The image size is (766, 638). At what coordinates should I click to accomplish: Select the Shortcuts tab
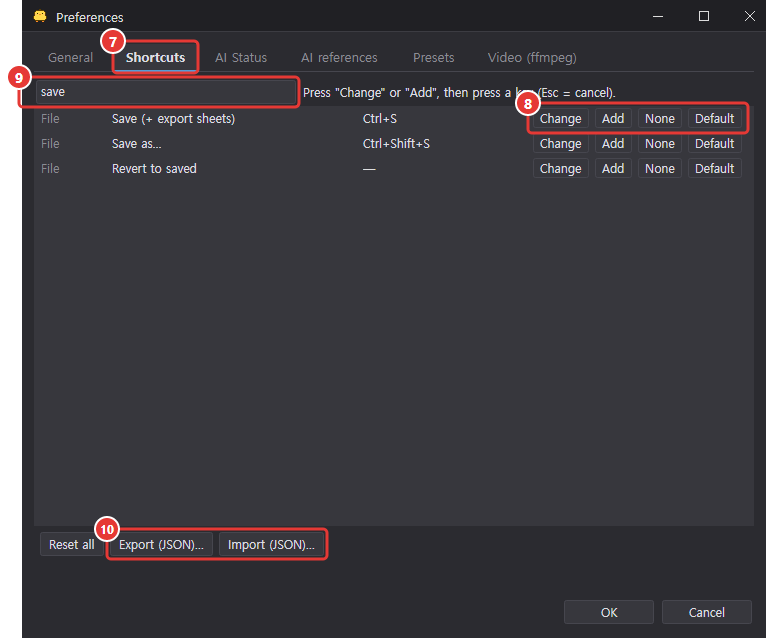[155, 58]
